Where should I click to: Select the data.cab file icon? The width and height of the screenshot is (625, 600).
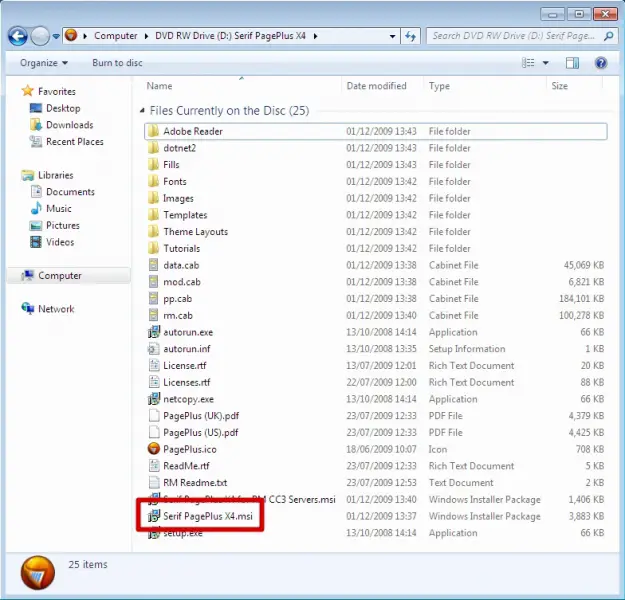click(153, 265)
